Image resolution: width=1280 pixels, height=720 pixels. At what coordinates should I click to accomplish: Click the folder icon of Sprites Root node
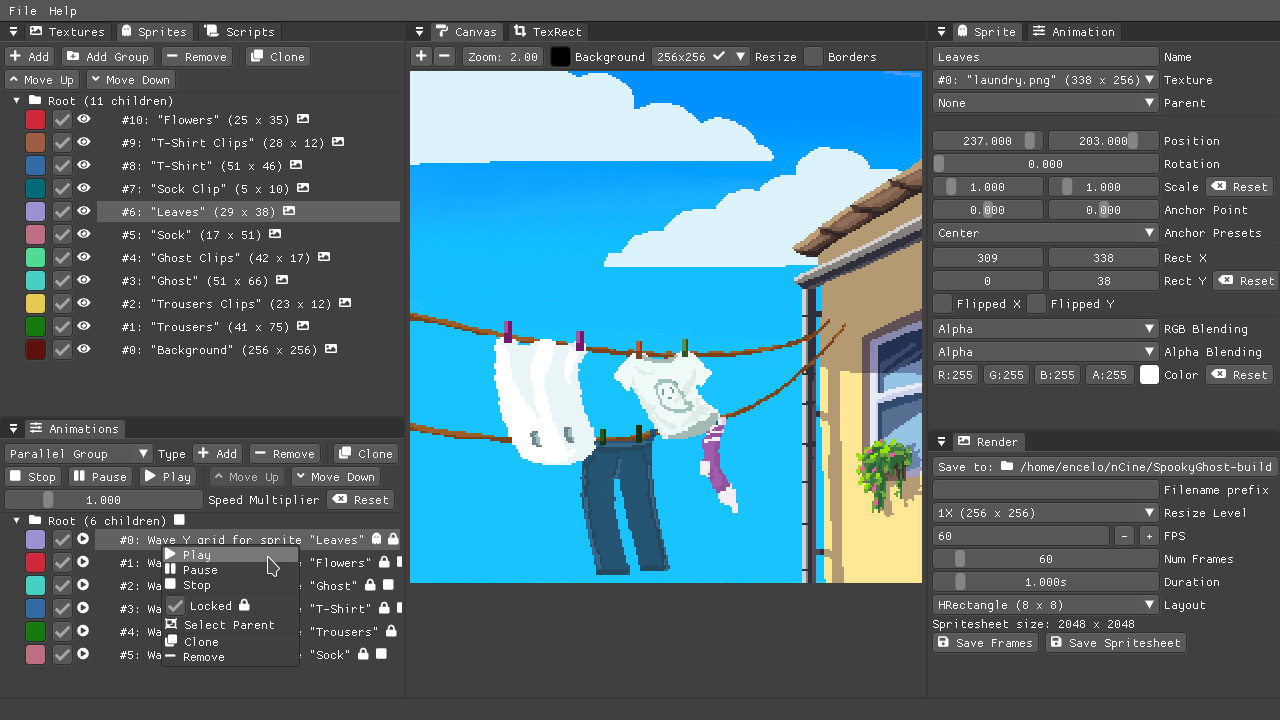[x=35, y=101]
